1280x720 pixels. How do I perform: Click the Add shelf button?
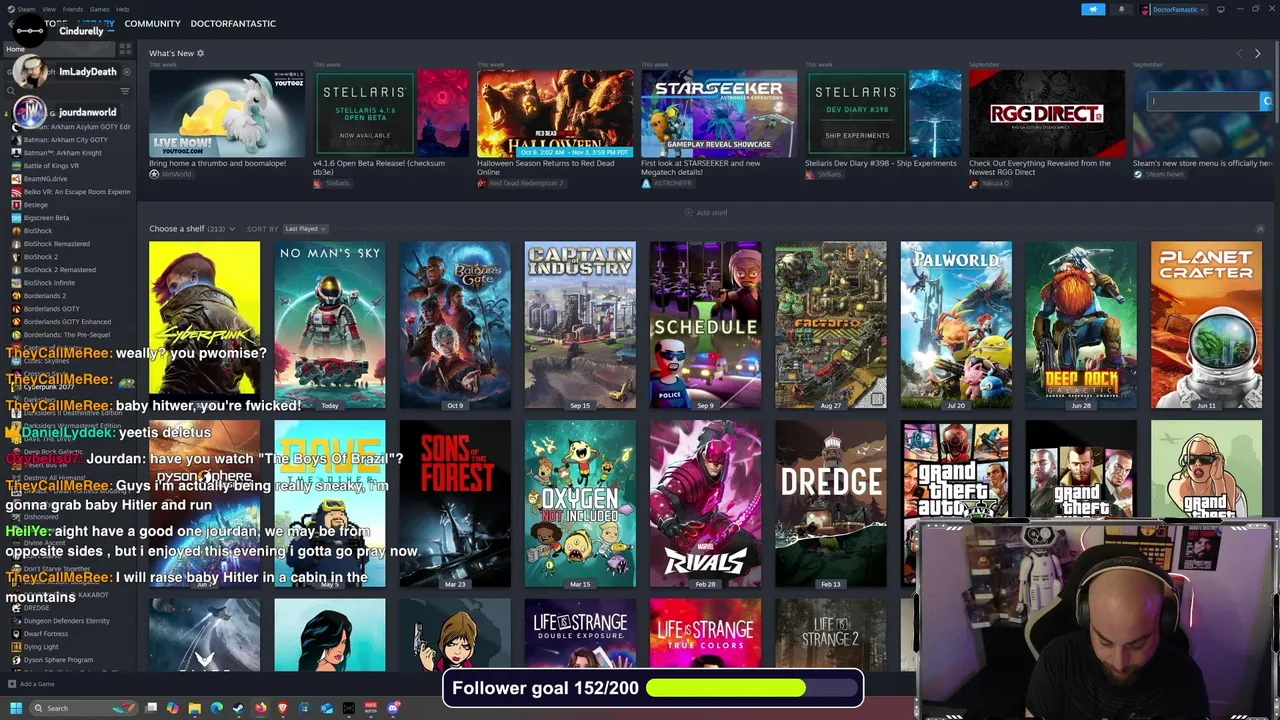706,213
